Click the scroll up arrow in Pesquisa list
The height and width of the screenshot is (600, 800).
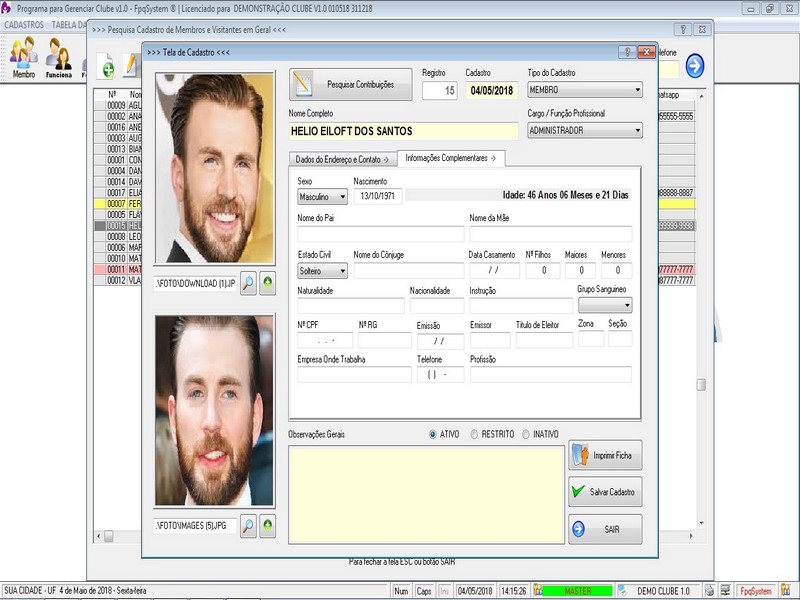[702, 96]
